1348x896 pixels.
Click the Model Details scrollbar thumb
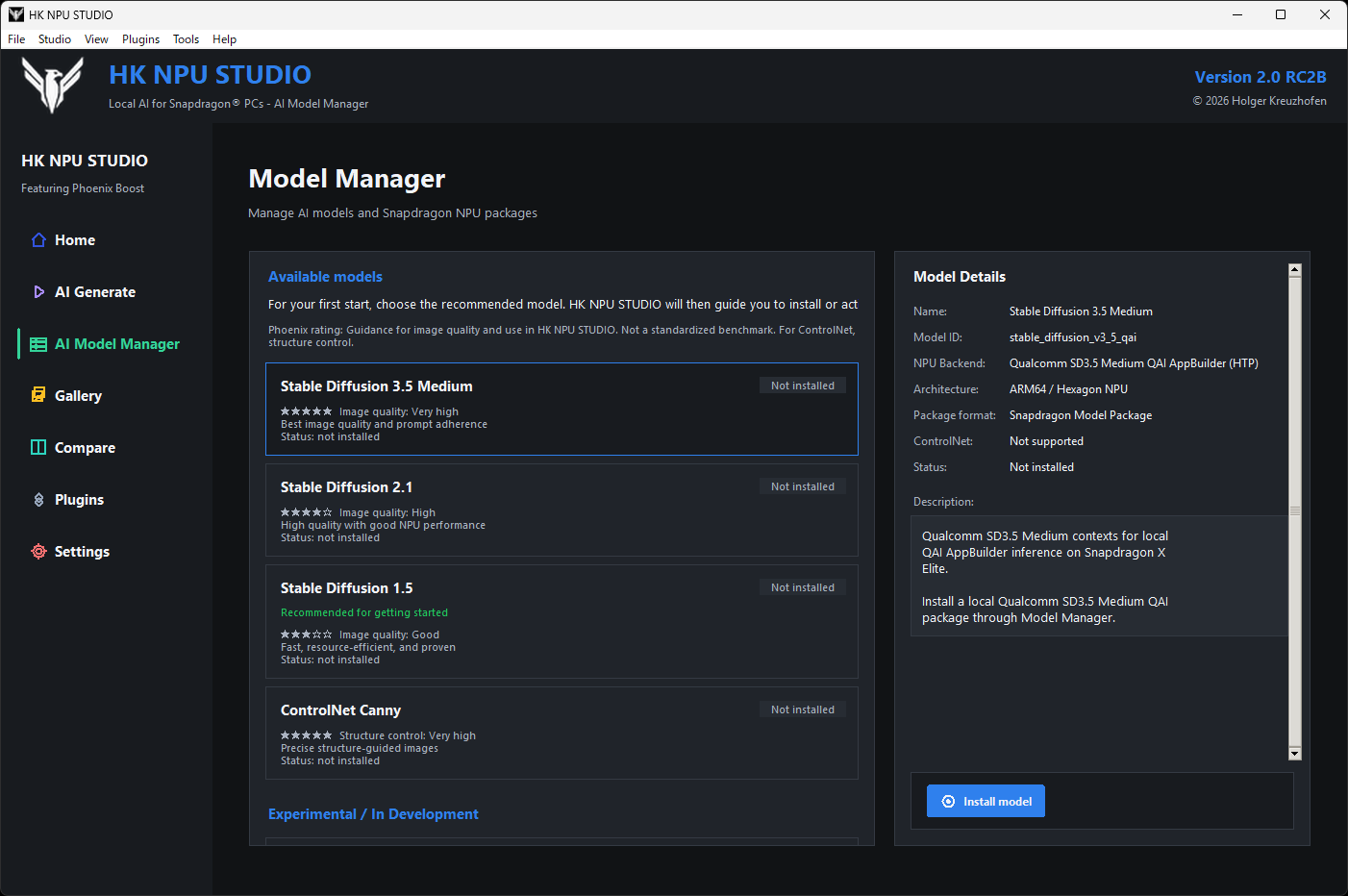pyautogui.click(x=1294, y=511)
